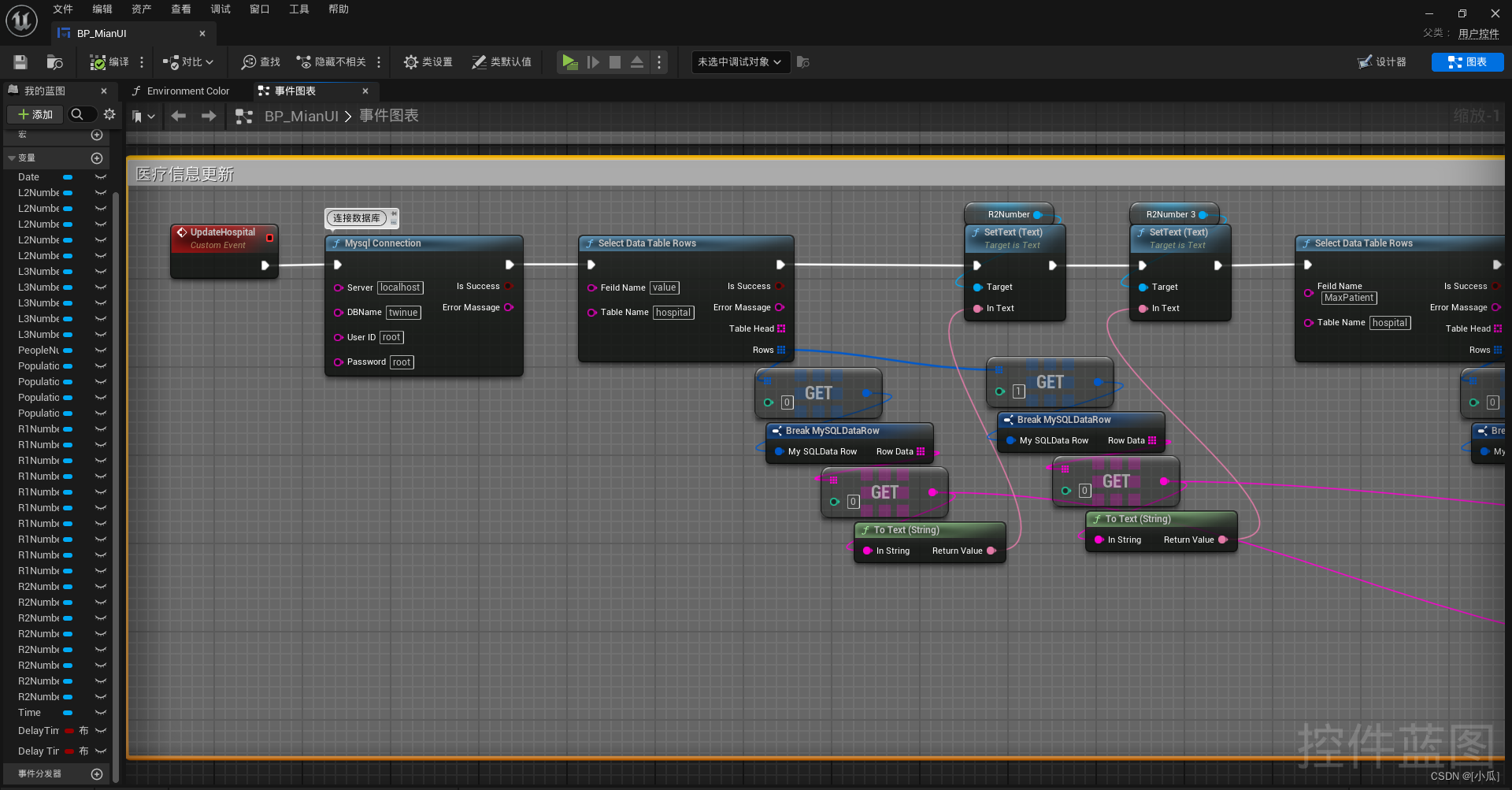Edit the Password root field
The image size is (1512, 790).
click(x=402, y=362)
